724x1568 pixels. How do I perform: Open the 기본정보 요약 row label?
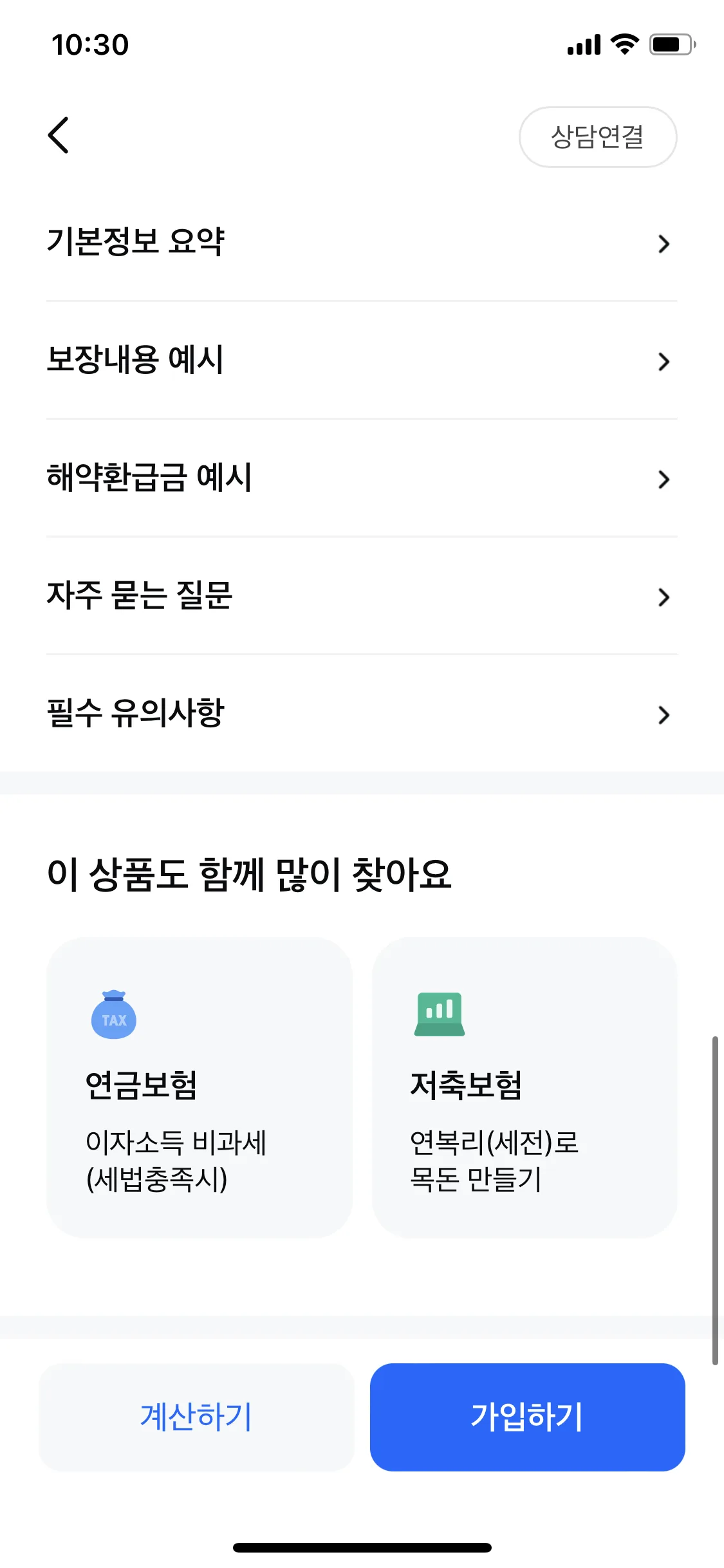[x=136, y=242]
